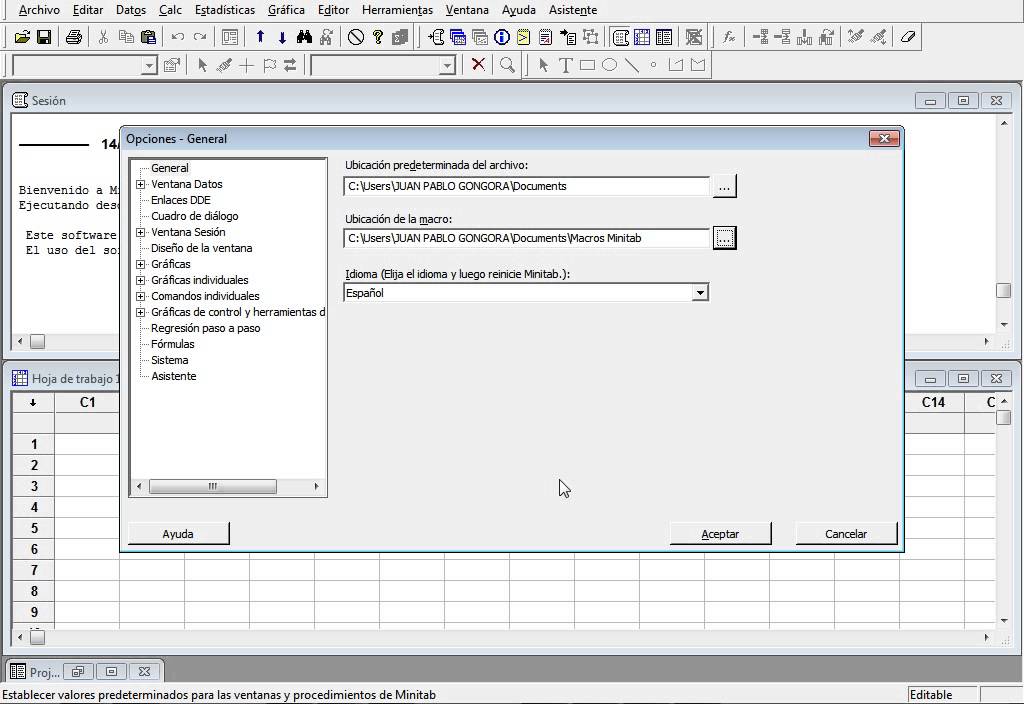Image resolution: width=1024 pixels, height=704 pixels.
Task: Select the ellipse drawing tool
Action: (609, 65)
